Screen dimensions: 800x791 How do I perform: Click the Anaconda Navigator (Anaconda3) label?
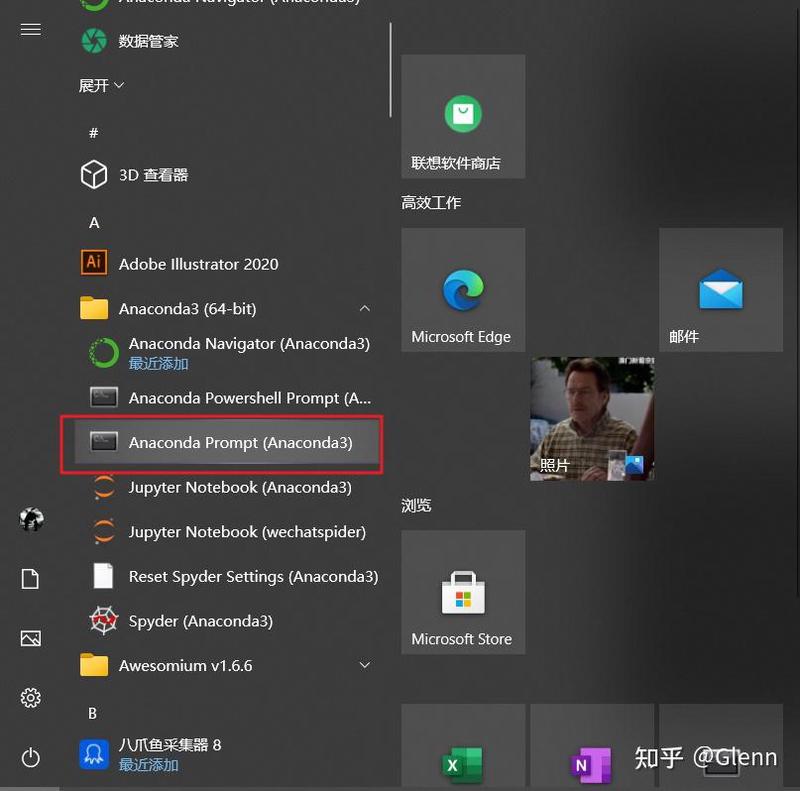click(x=249, y=343)
